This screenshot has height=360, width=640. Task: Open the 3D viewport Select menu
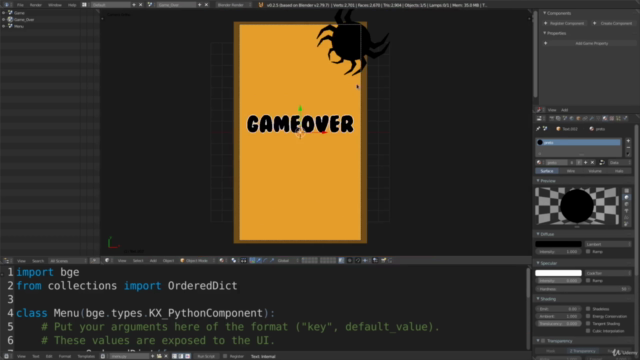pyautogui.click(x=138, y=260)
